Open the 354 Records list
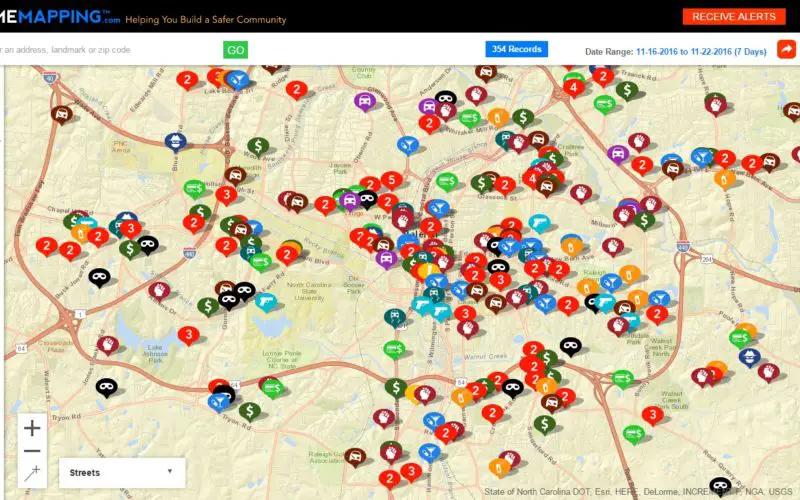This screenshot has height=500, width=800. click(x=516, y=49)
